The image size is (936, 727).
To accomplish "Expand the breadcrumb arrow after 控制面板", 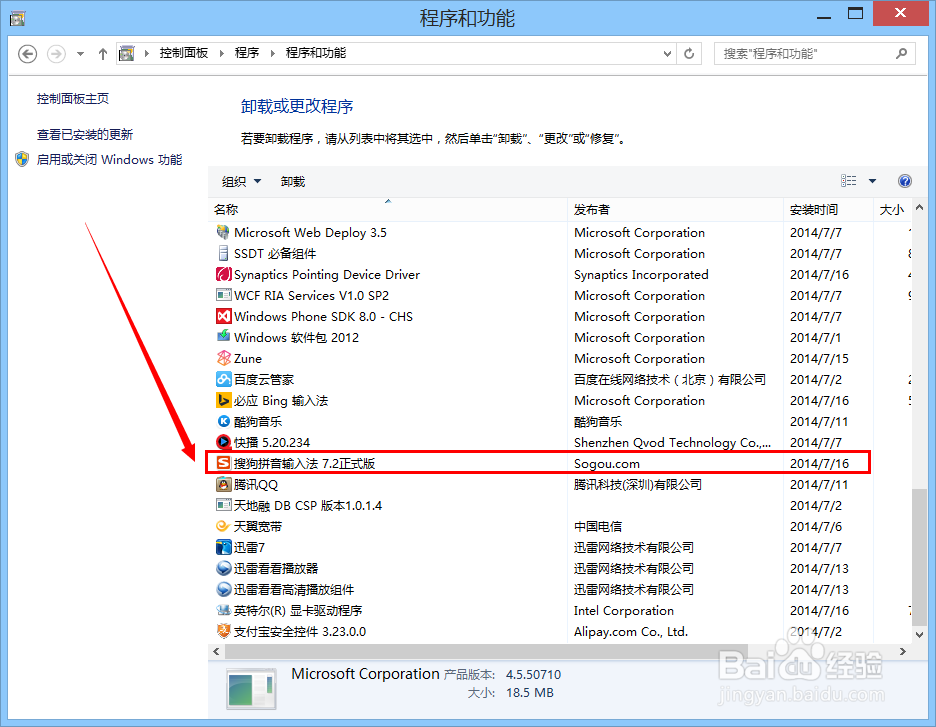I will pos(221,53).
